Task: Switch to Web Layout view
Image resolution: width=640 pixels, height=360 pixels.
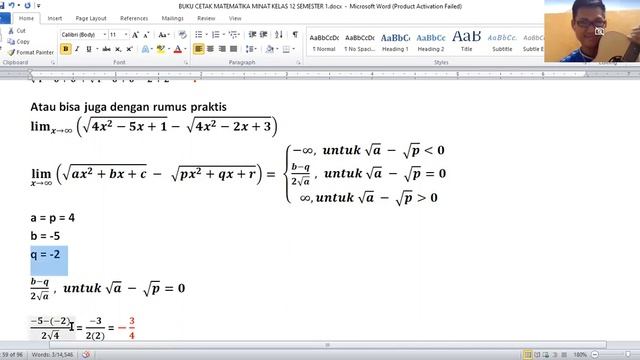Action: click(546, 355)
